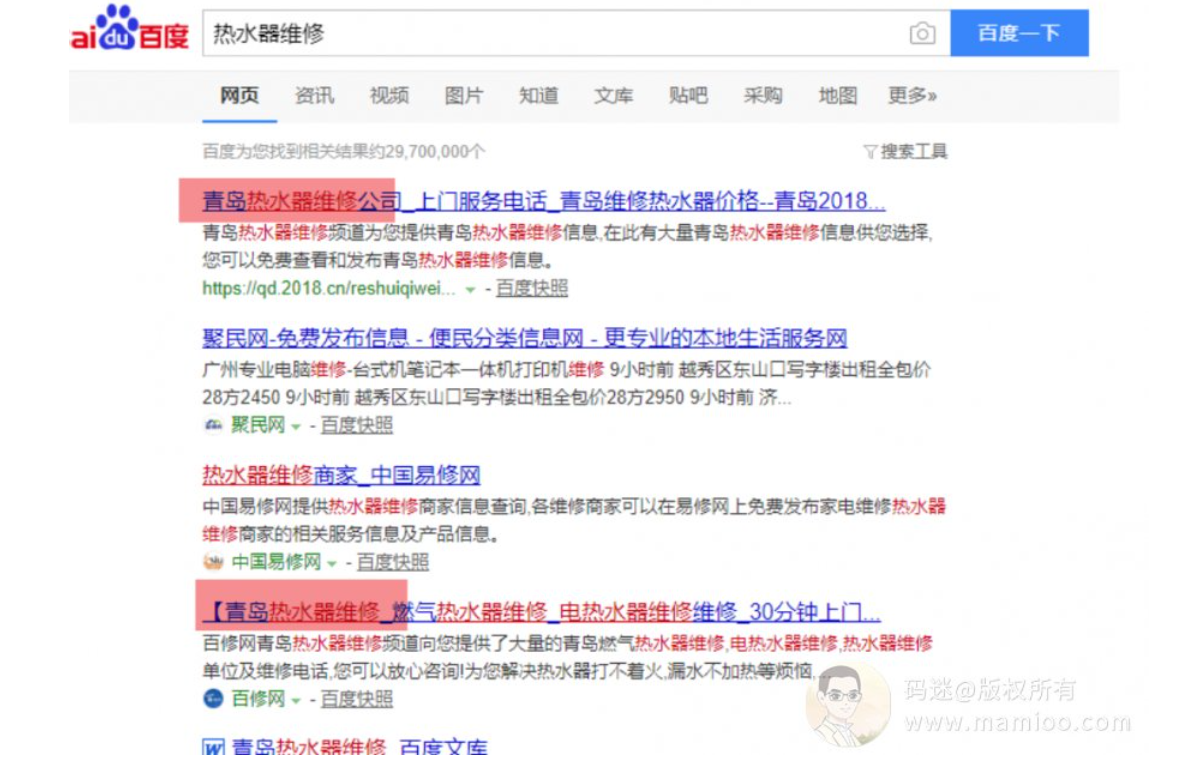Open camera image search icon

click(x=922, y=34)
